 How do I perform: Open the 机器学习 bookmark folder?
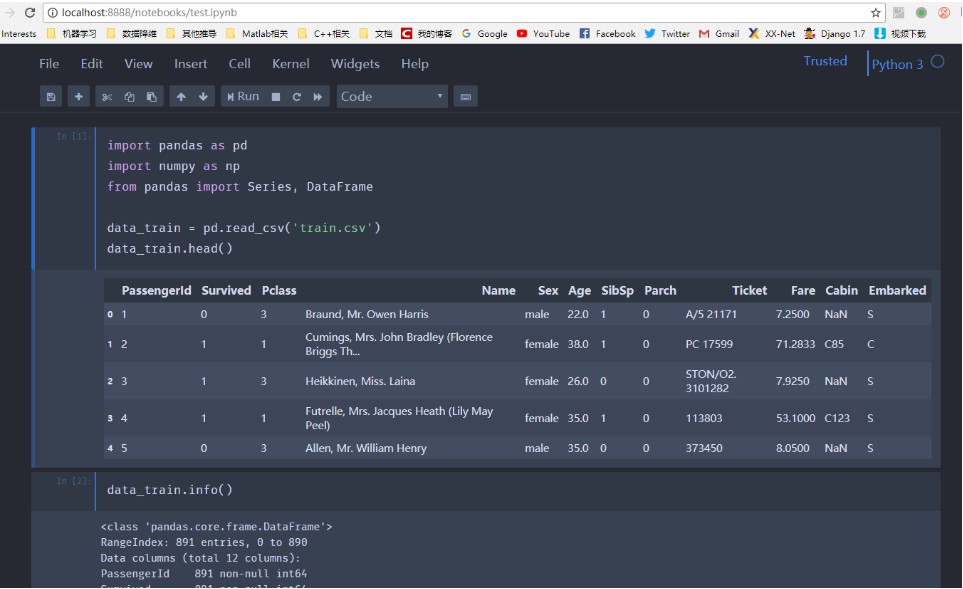pos(72,34)
